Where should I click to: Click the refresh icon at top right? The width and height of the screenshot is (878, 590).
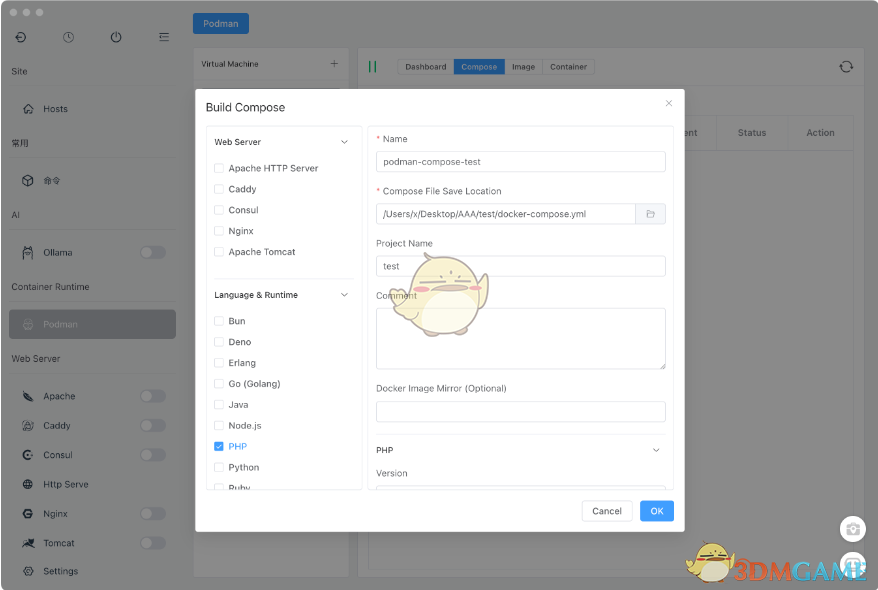pyautogui.click(x=846, y=66)
